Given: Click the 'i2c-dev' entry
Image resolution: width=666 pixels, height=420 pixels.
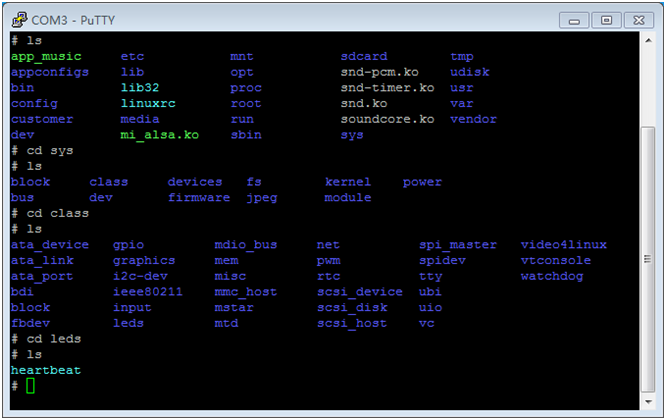Looking at the screenshot, I should point(140,276).
